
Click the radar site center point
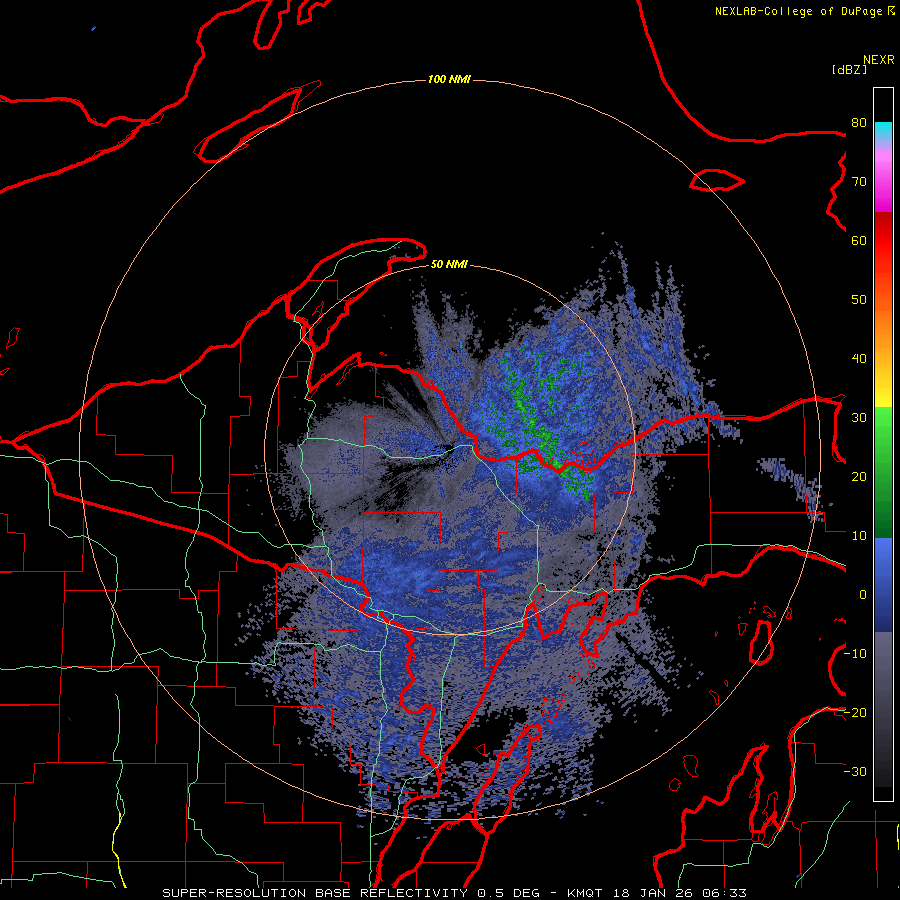point(452,449)
